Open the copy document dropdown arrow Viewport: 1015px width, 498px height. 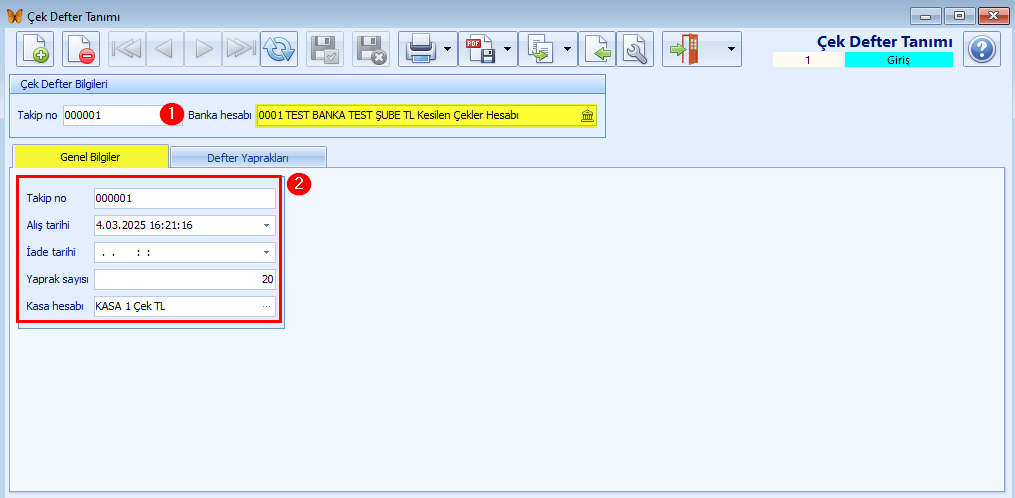568,49
